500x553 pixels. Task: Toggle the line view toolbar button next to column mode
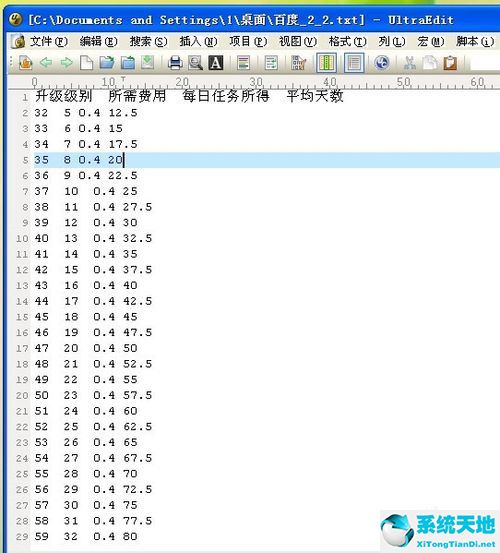click(354, 63)
